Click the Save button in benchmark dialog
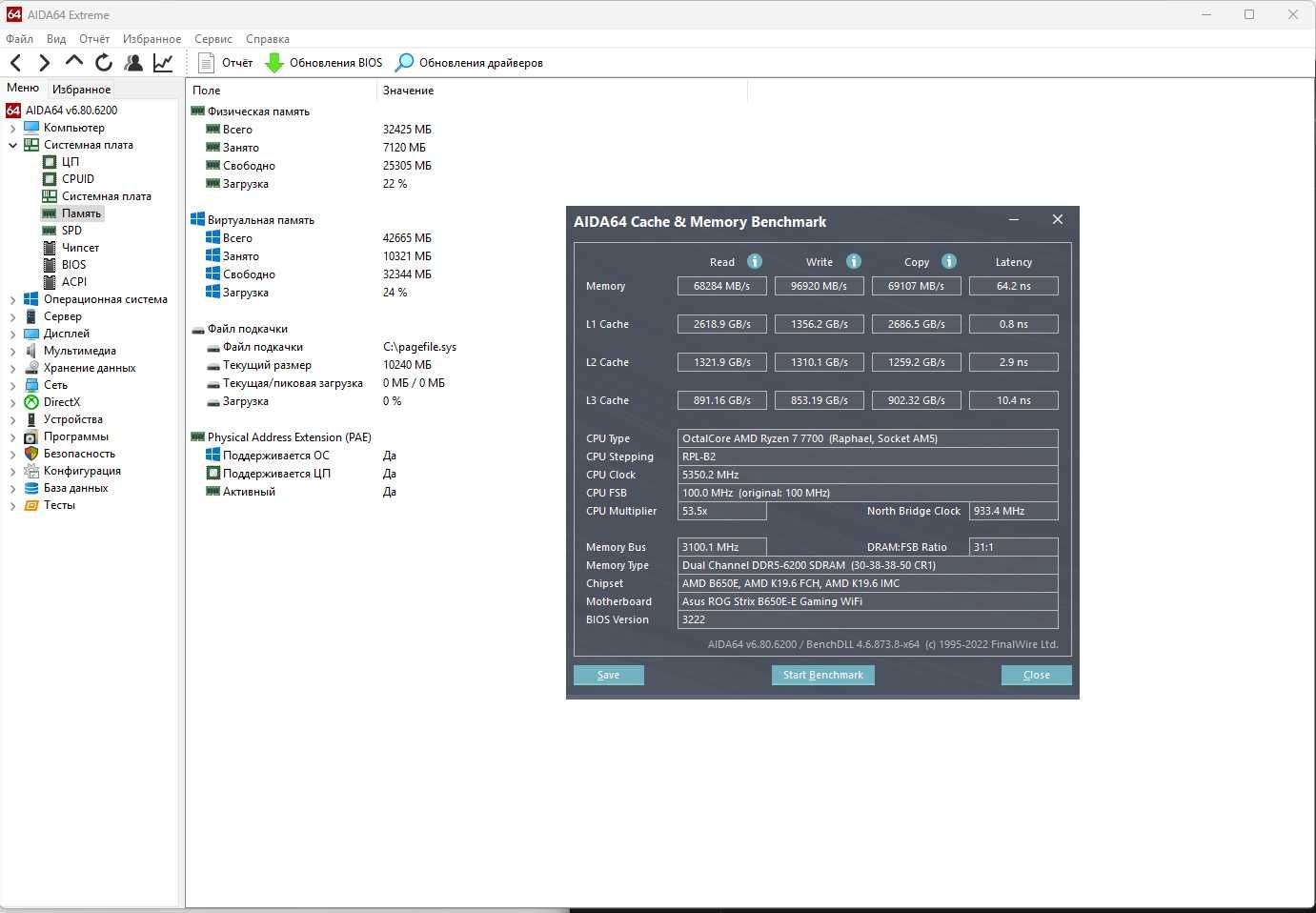 pos(608,675)
